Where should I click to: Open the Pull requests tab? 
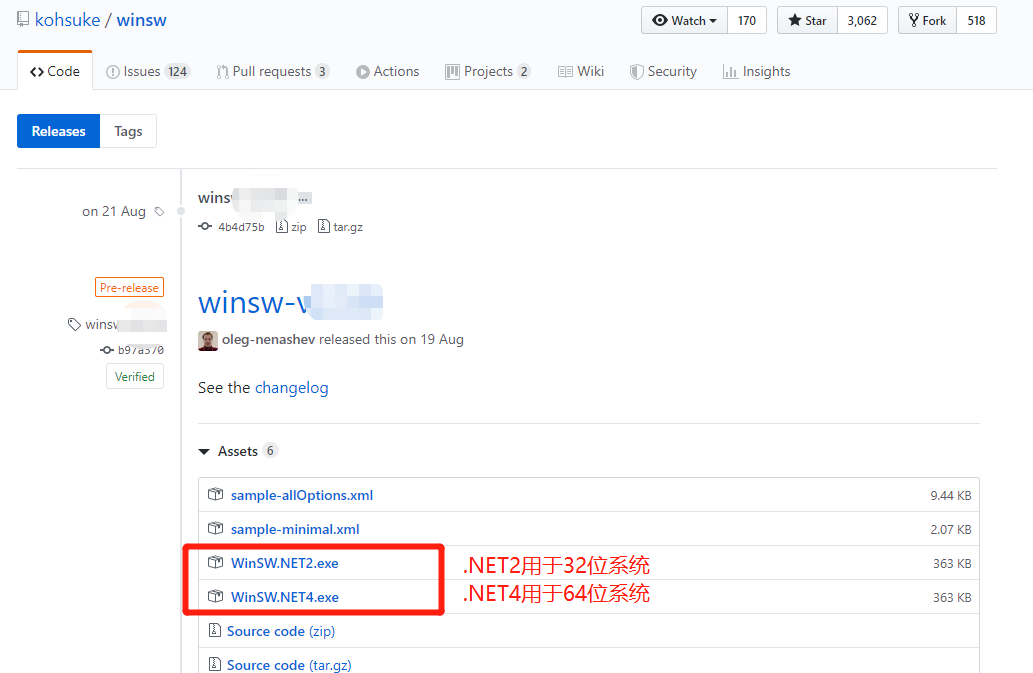pos(273,71)
